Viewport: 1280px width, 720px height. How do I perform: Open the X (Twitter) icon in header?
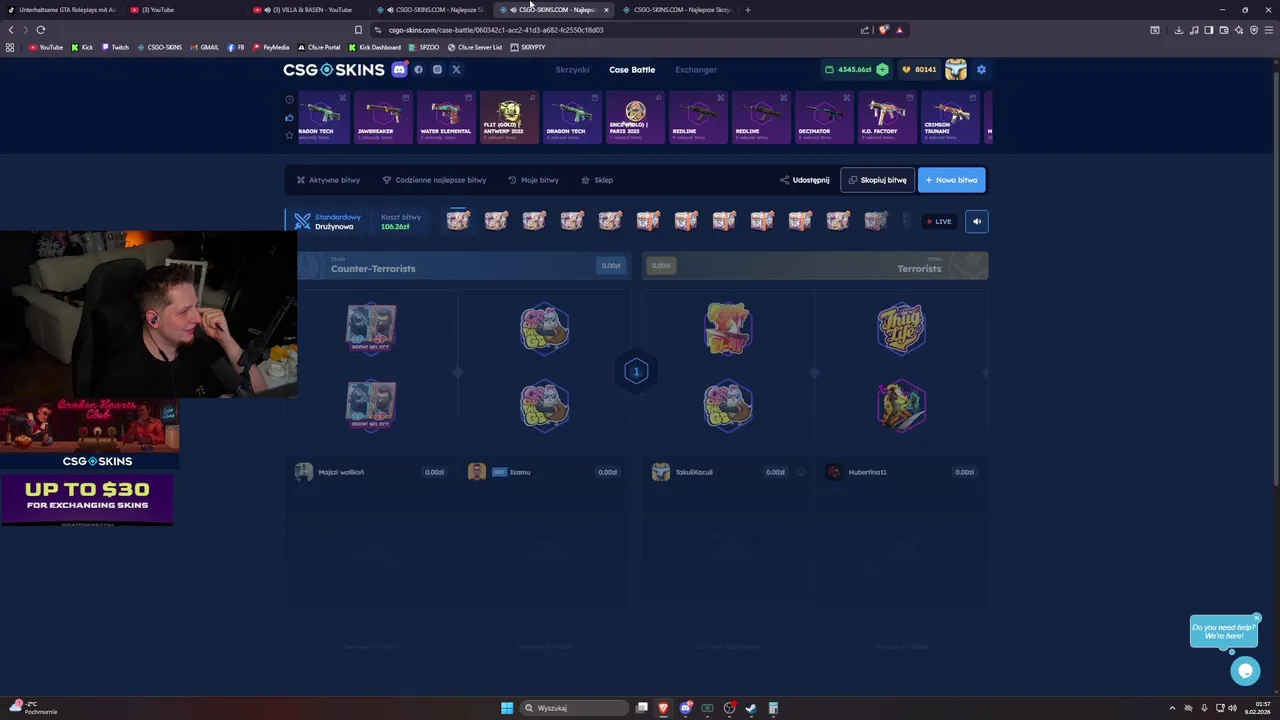pos(456,70)
